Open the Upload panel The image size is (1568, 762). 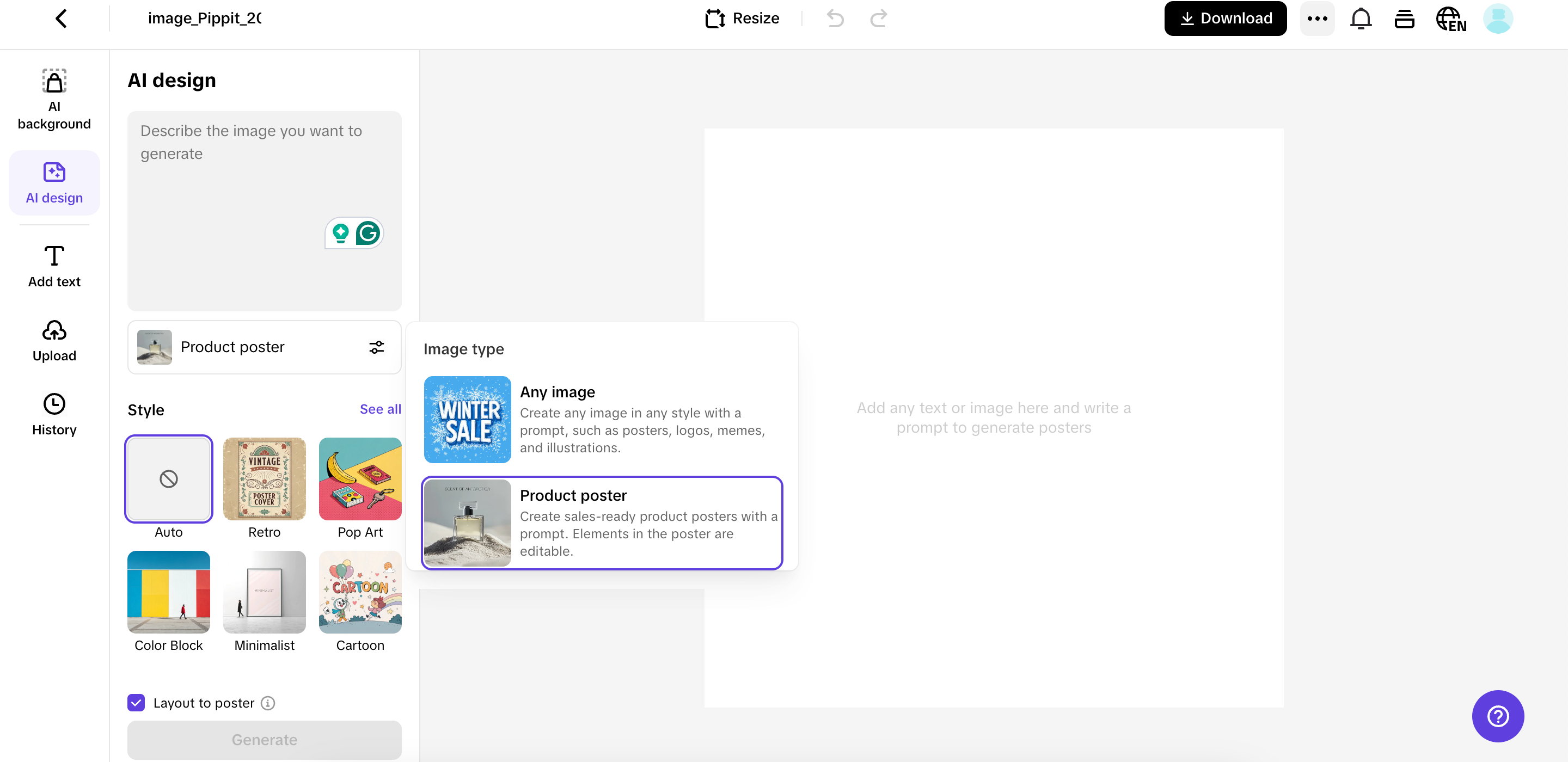click(54, 341)
